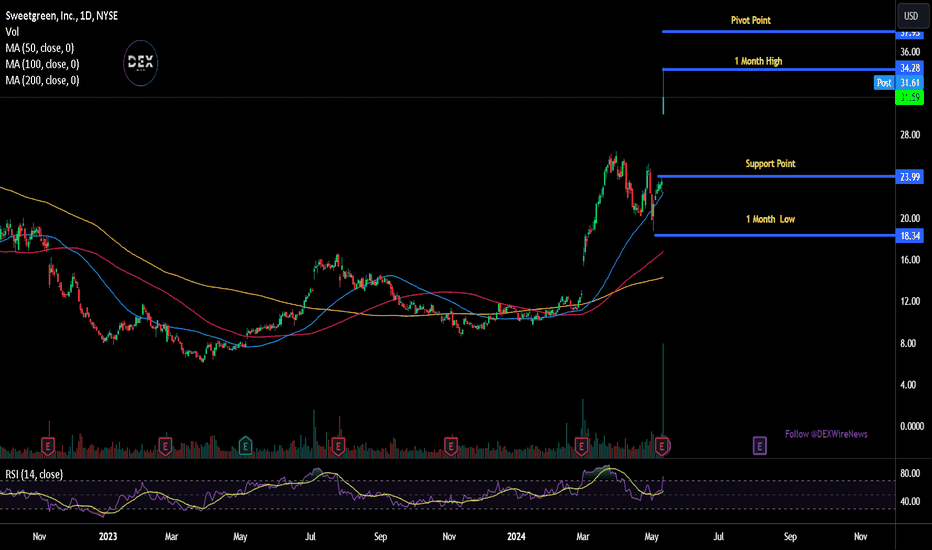Click the 31.61 post-market price tag
Viewport: 932px width, 550px height.
click(909, 83)
